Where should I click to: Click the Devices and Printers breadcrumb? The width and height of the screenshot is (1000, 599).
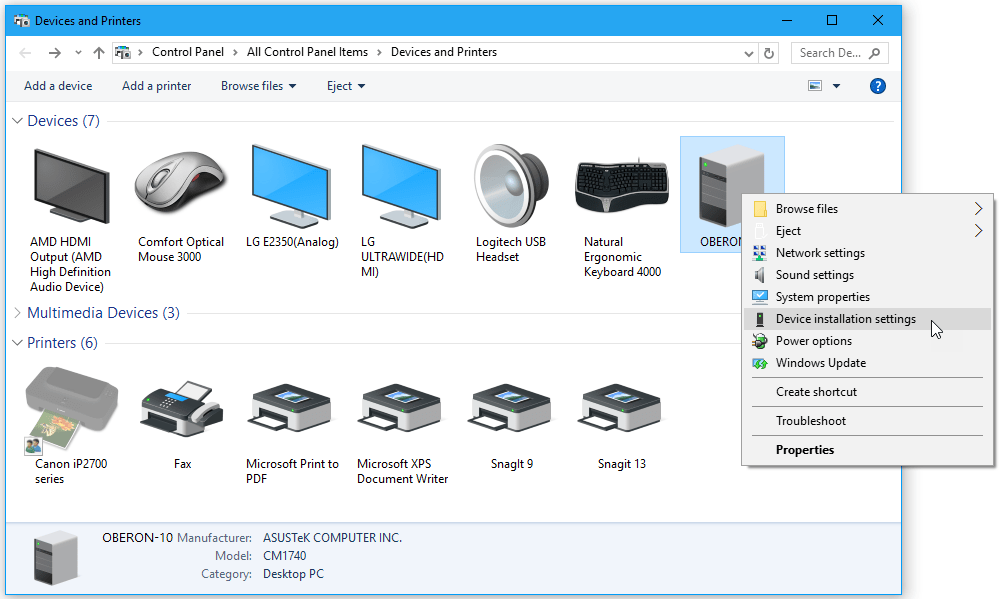tap(444, 52)
